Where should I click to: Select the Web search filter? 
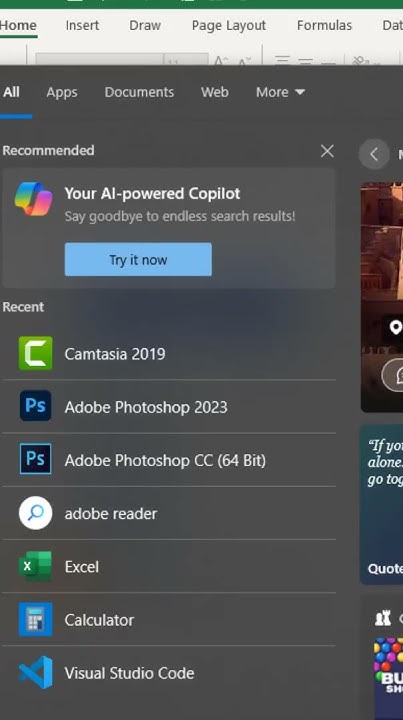pyautogui.click(x=214, y=92)
